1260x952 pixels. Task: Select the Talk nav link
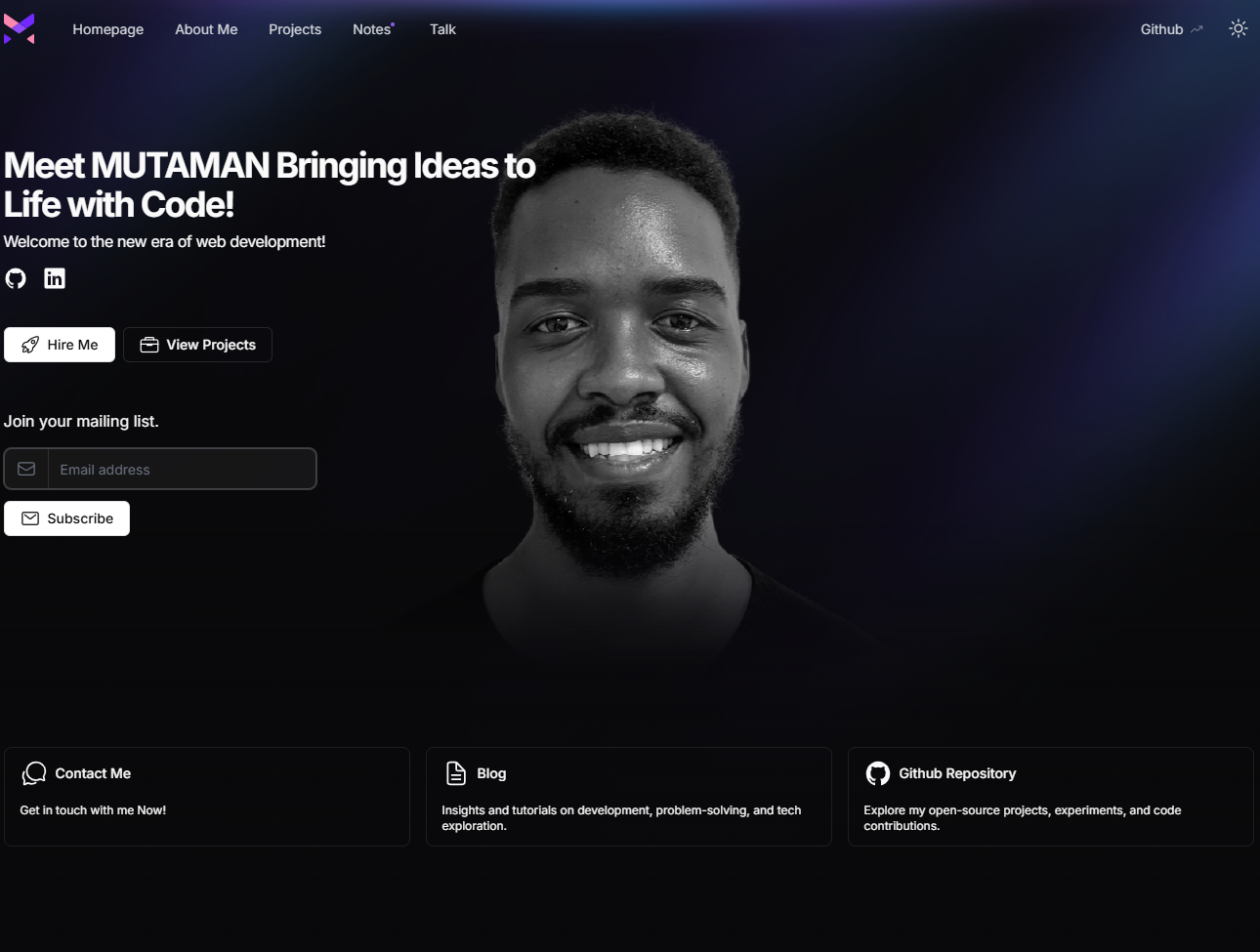point(442,29)
